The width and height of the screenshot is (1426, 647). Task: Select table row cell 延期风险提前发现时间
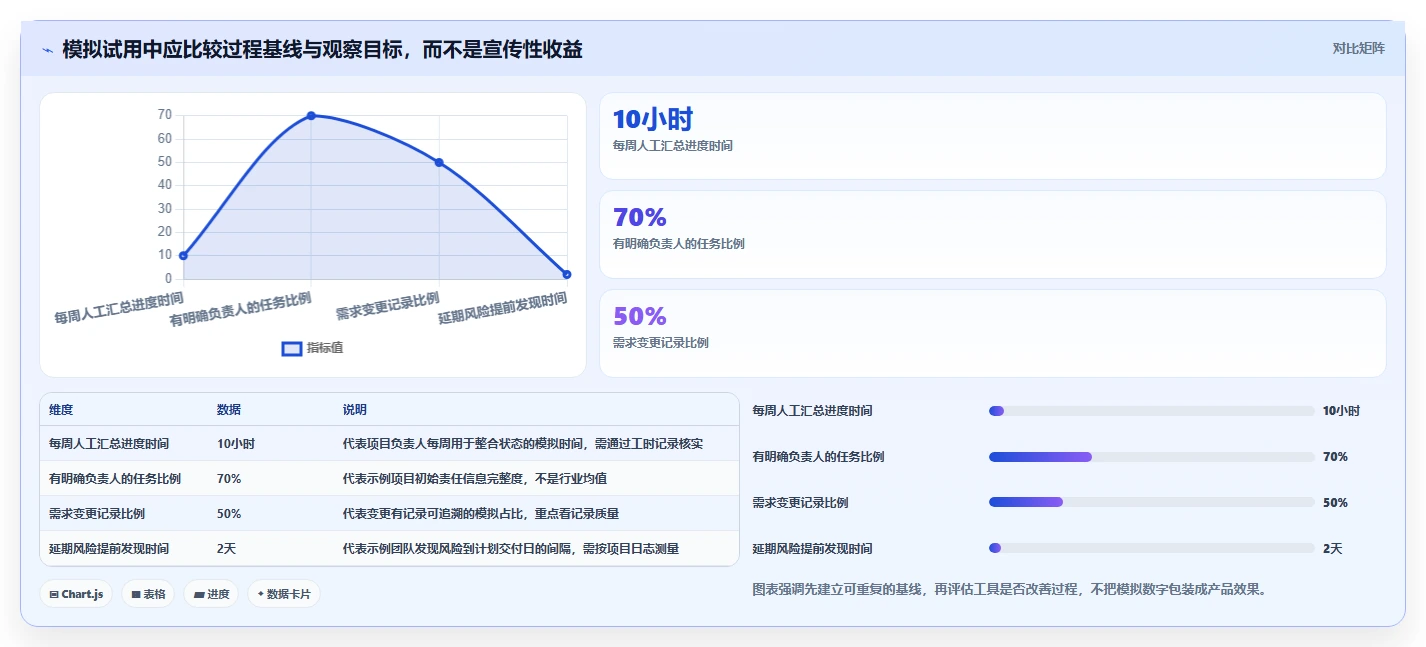tap(109, 549)
